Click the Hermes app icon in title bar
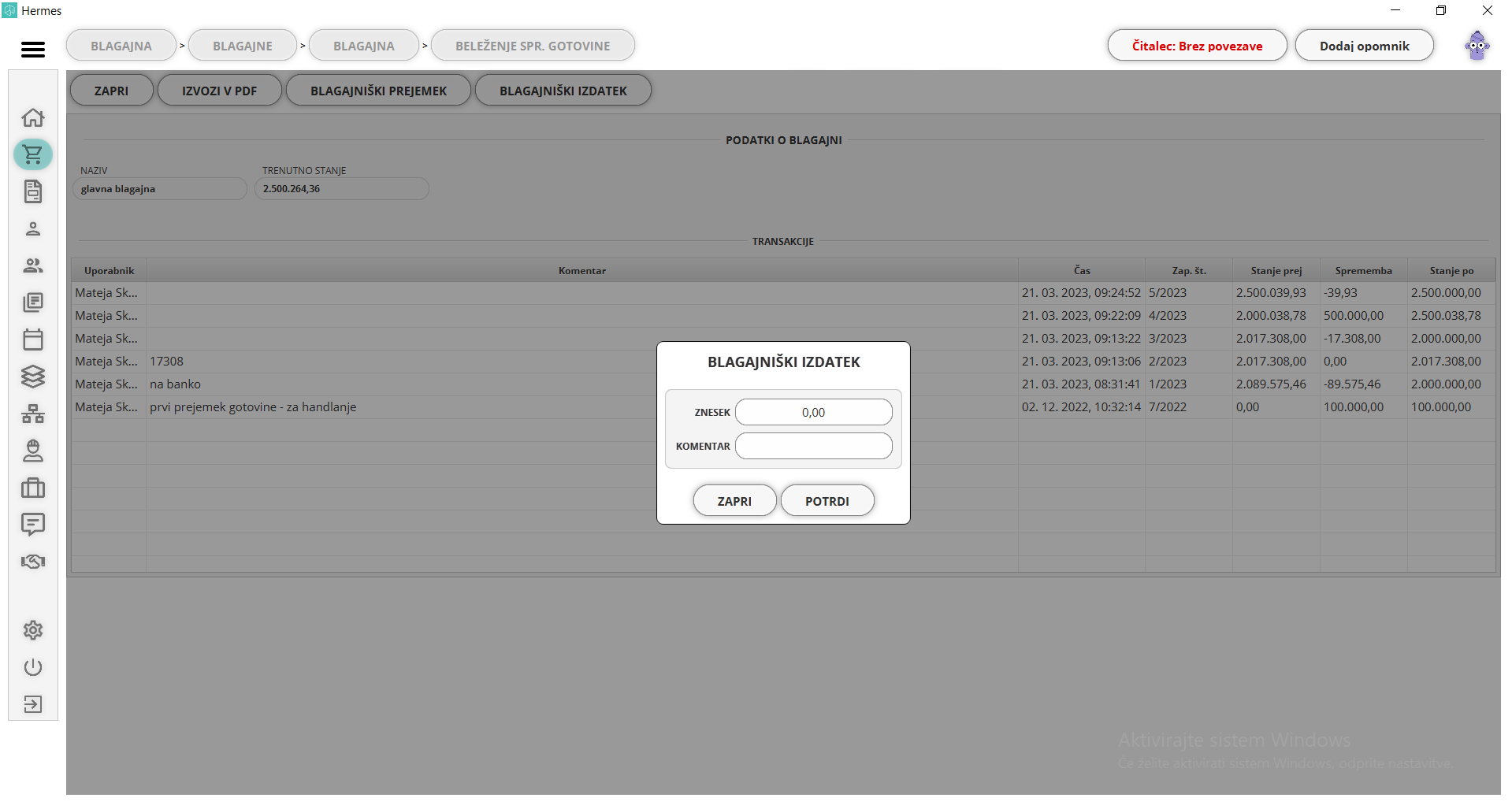 coord(9,10)
